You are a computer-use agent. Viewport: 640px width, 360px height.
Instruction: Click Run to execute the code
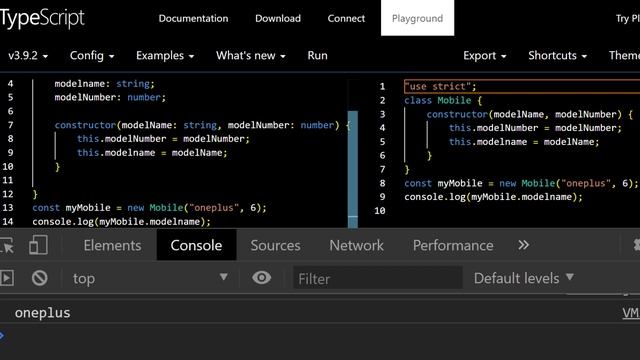(x=317, y=56)
